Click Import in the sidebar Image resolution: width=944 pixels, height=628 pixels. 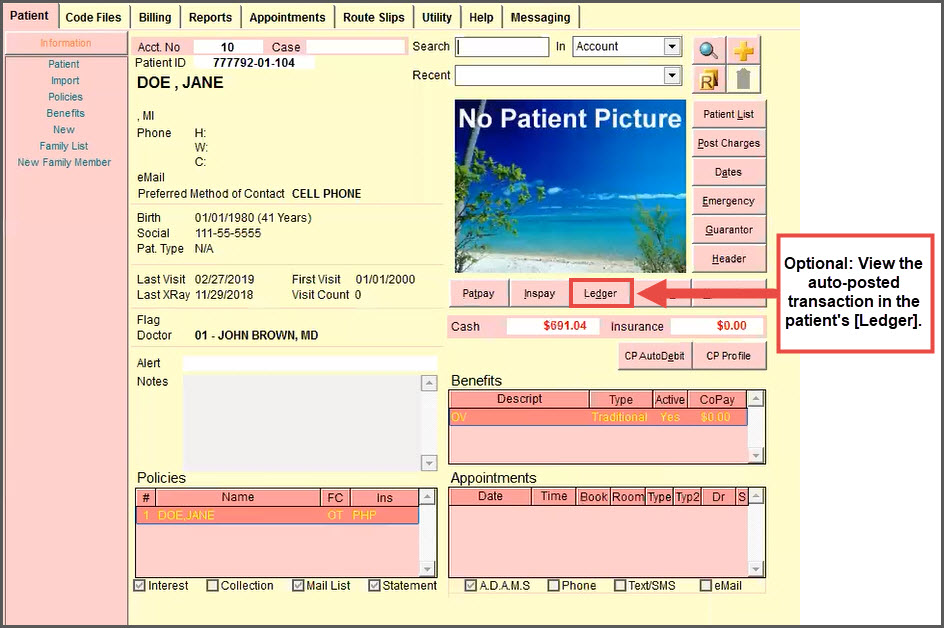(x=65, y=80)
